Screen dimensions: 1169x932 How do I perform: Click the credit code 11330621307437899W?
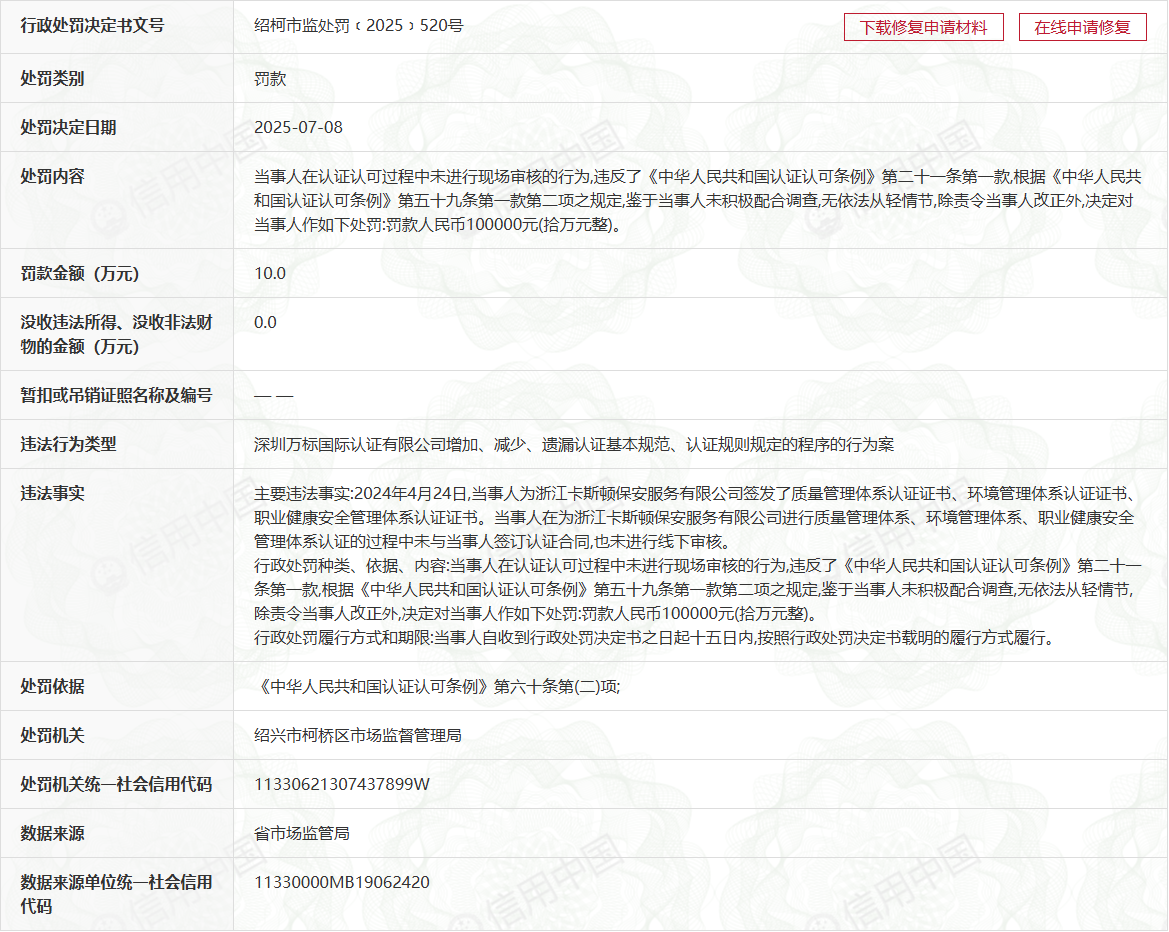pos(341,784)
